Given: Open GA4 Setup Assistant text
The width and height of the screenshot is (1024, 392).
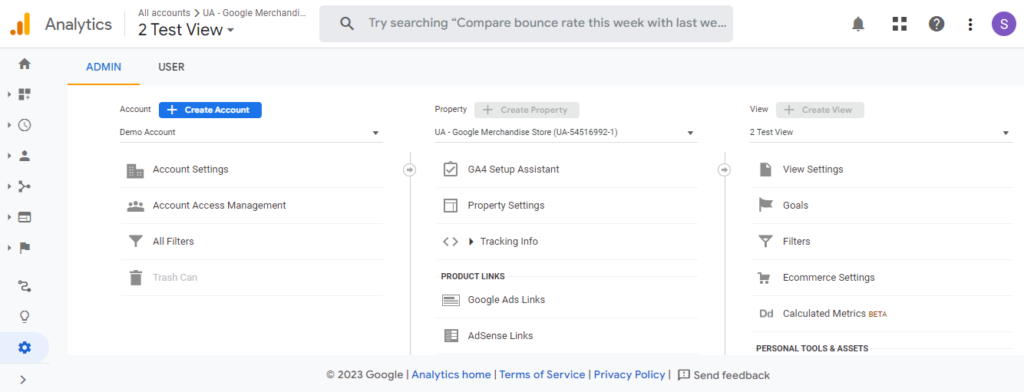Looking at the screenshot, I should pyautogui.click(x=513, y=169).
